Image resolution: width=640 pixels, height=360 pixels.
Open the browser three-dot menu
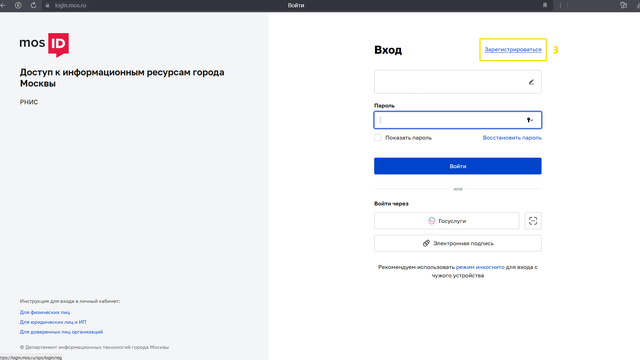coord(560,5)
